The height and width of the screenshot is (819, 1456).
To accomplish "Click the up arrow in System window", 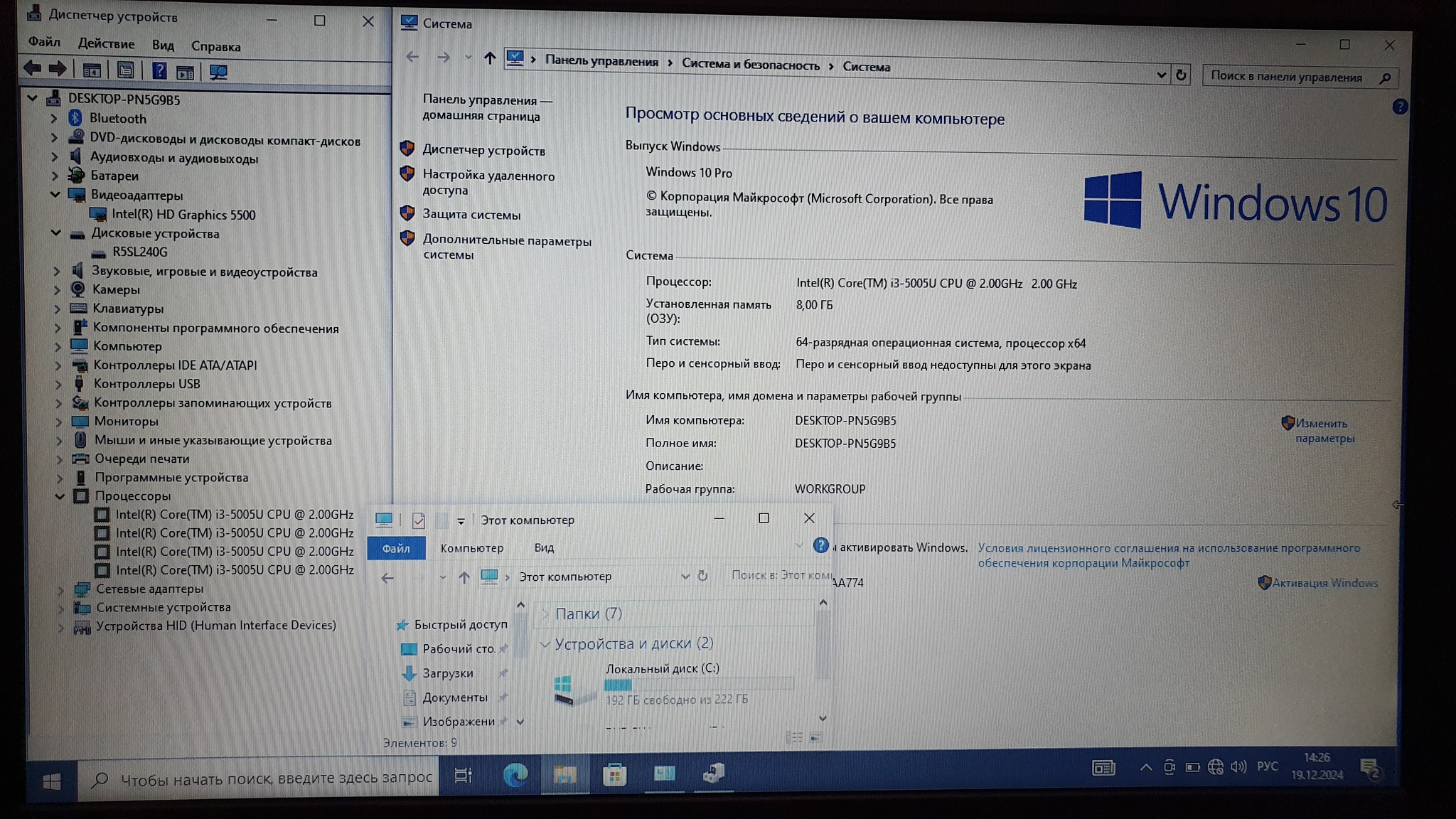I will [x=489, y=58].
